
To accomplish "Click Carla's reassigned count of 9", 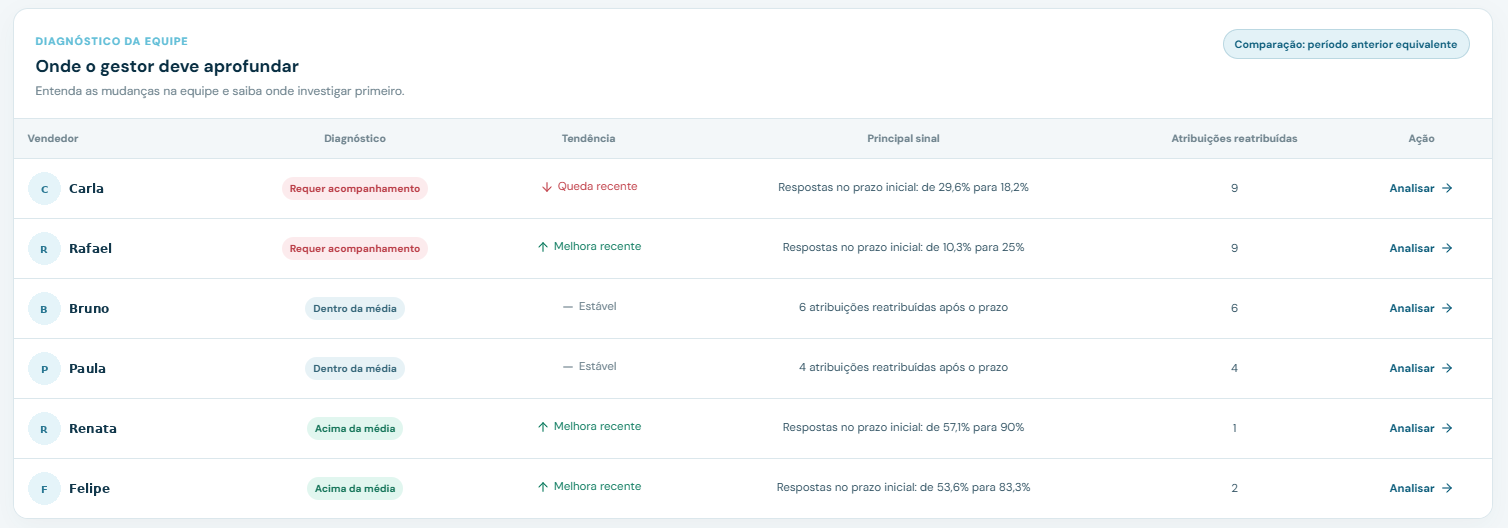I will pos(1234,188).
